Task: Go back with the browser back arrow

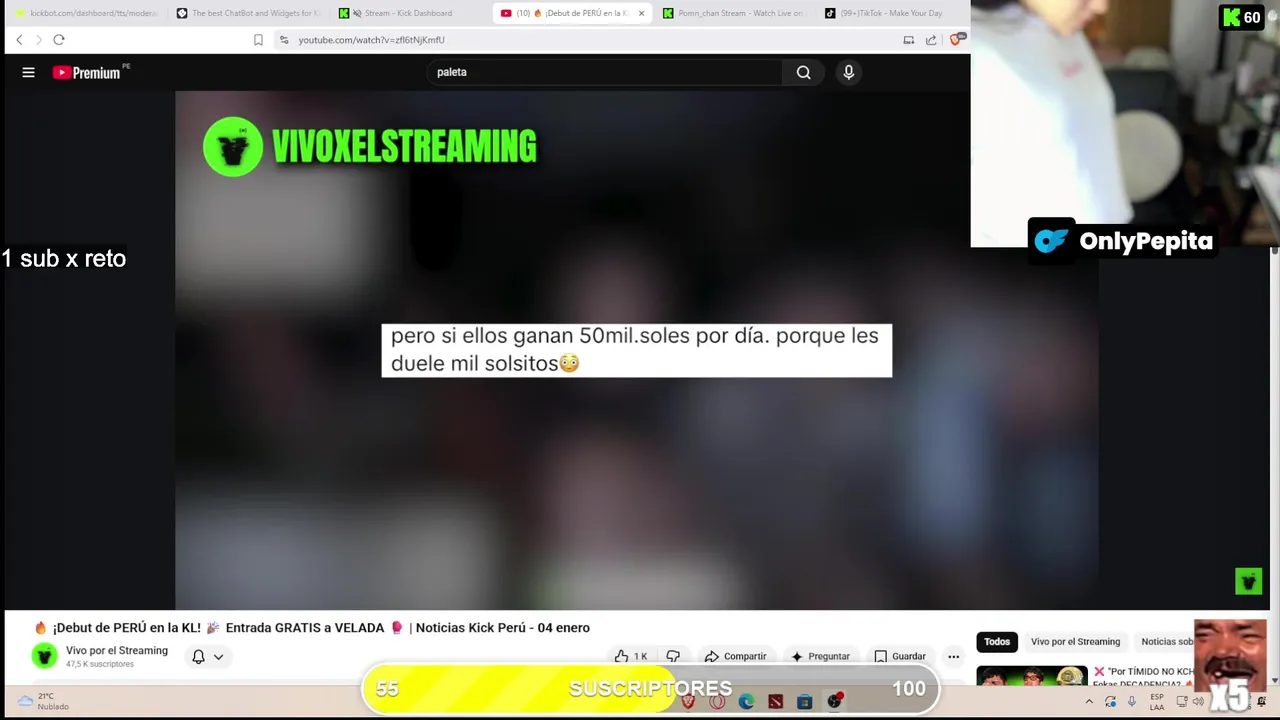Action: coord(19,40)
